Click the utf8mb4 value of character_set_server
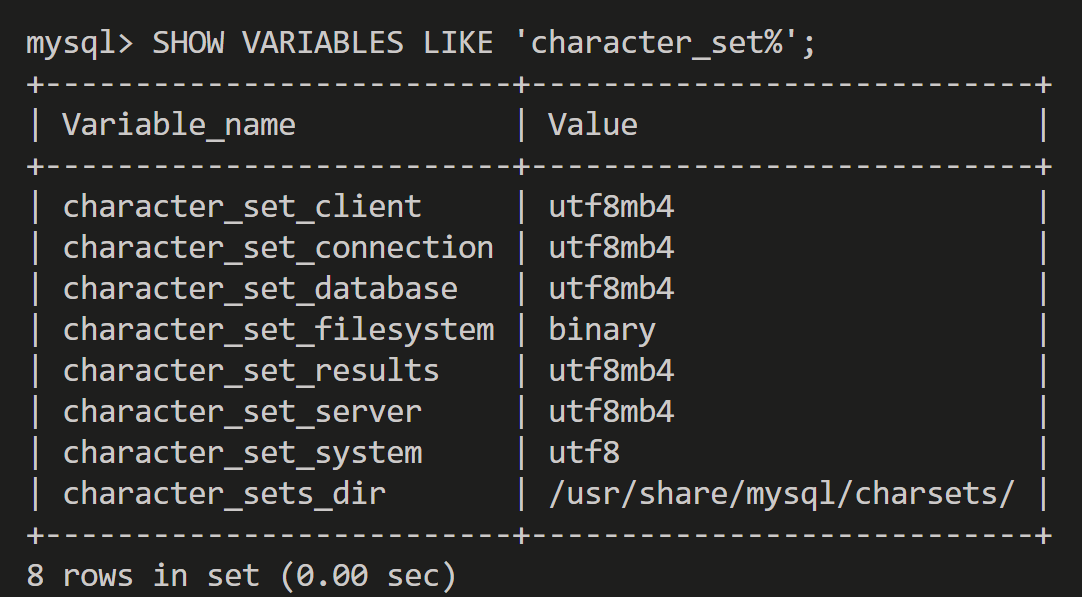The image size is (1082, 597). pyautogui.click(x=611, y=412)
